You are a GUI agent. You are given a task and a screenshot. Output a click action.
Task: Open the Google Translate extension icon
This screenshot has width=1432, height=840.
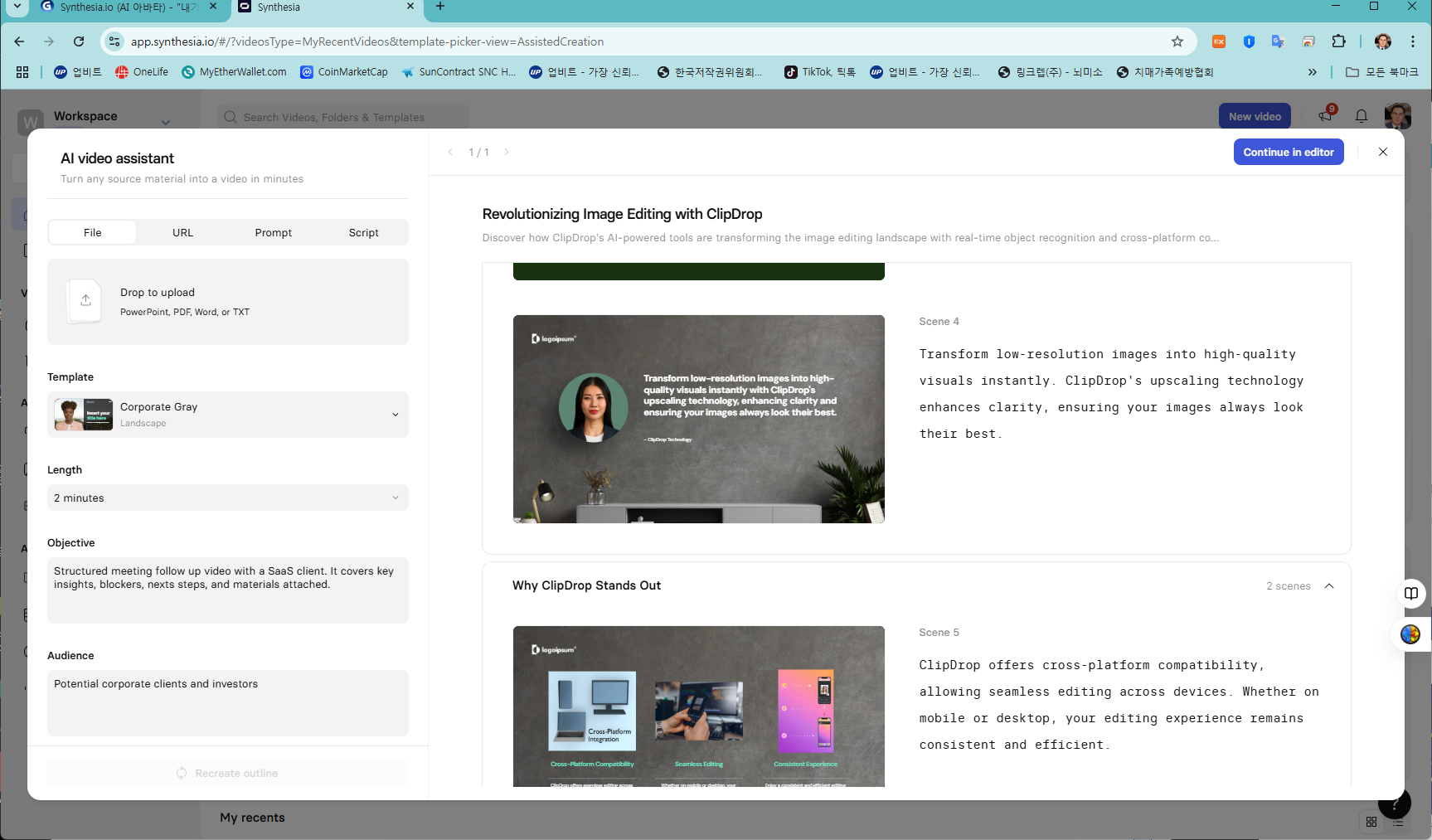tap(1278, 41)
